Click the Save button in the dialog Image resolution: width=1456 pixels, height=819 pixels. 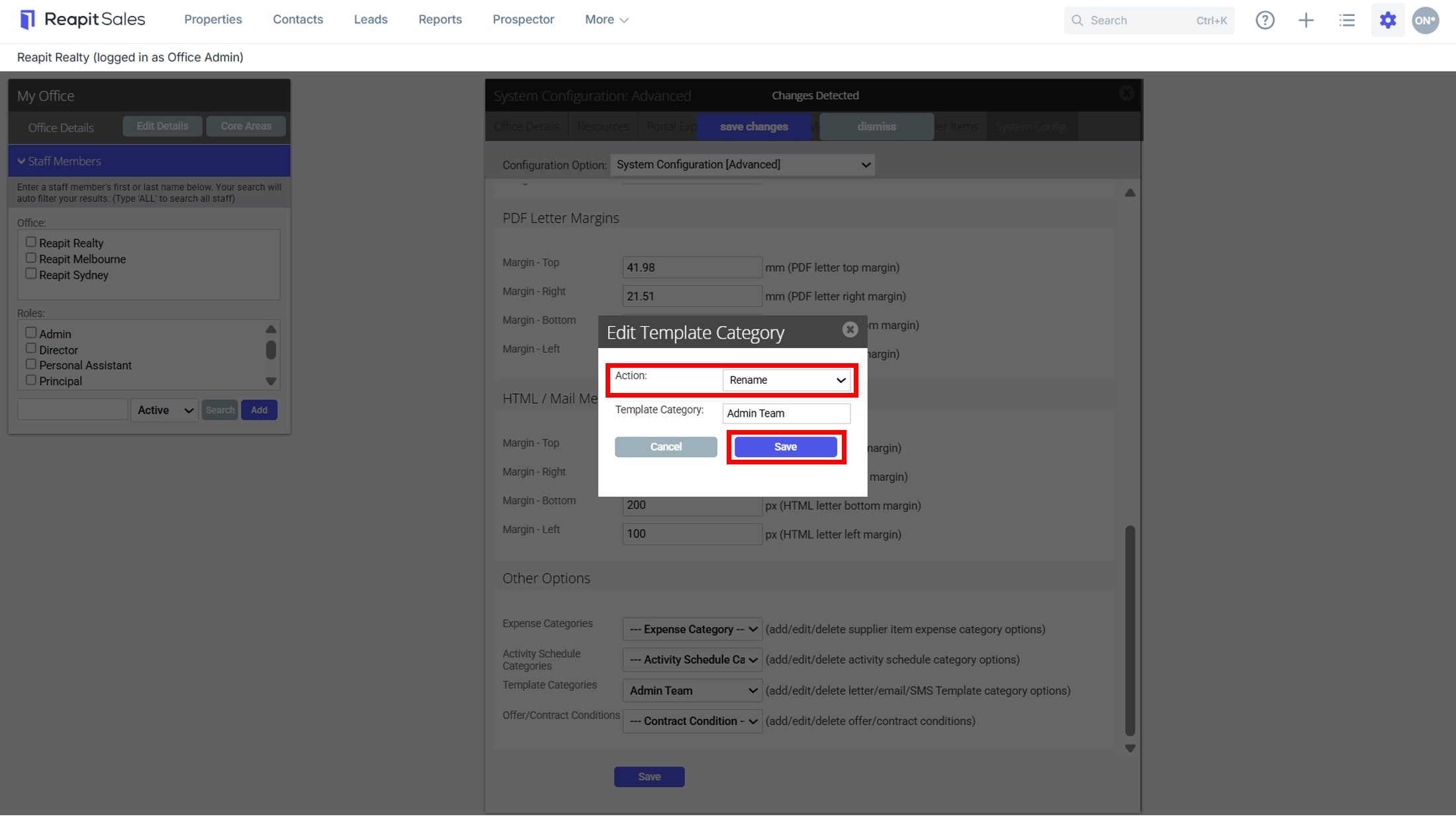point(786,447)
